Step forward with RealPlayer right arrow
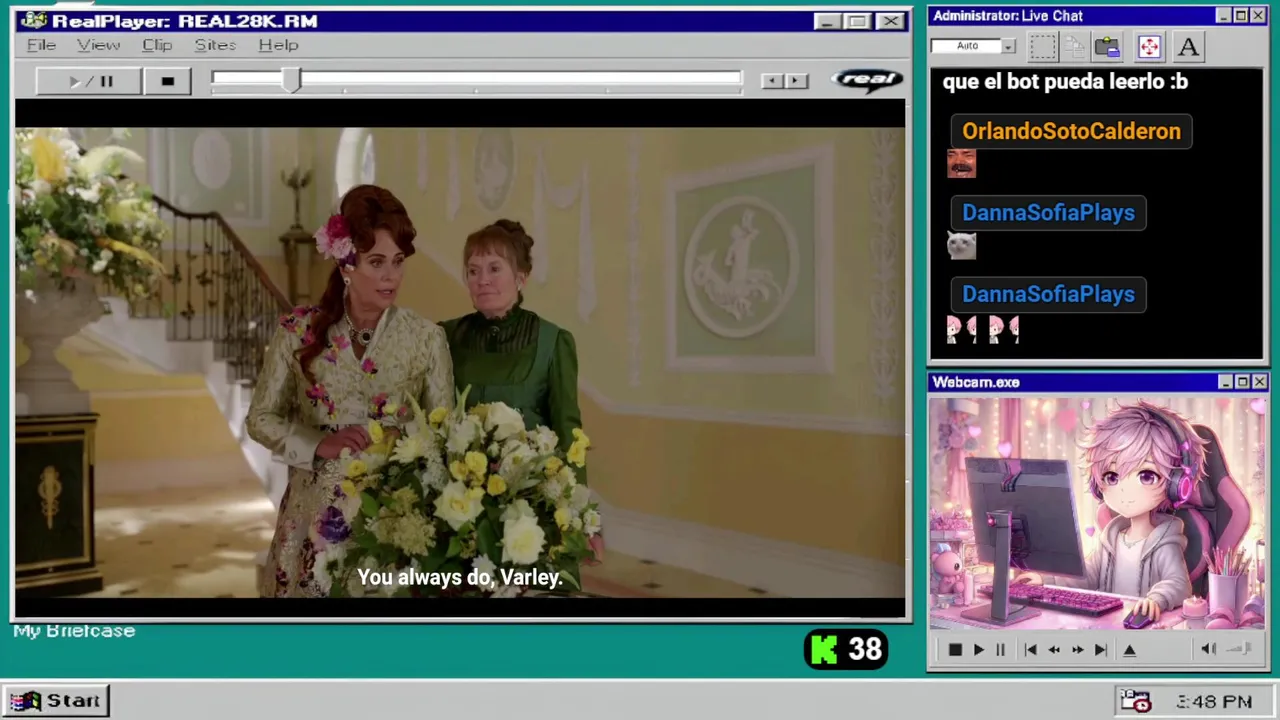 pos(796,81)
